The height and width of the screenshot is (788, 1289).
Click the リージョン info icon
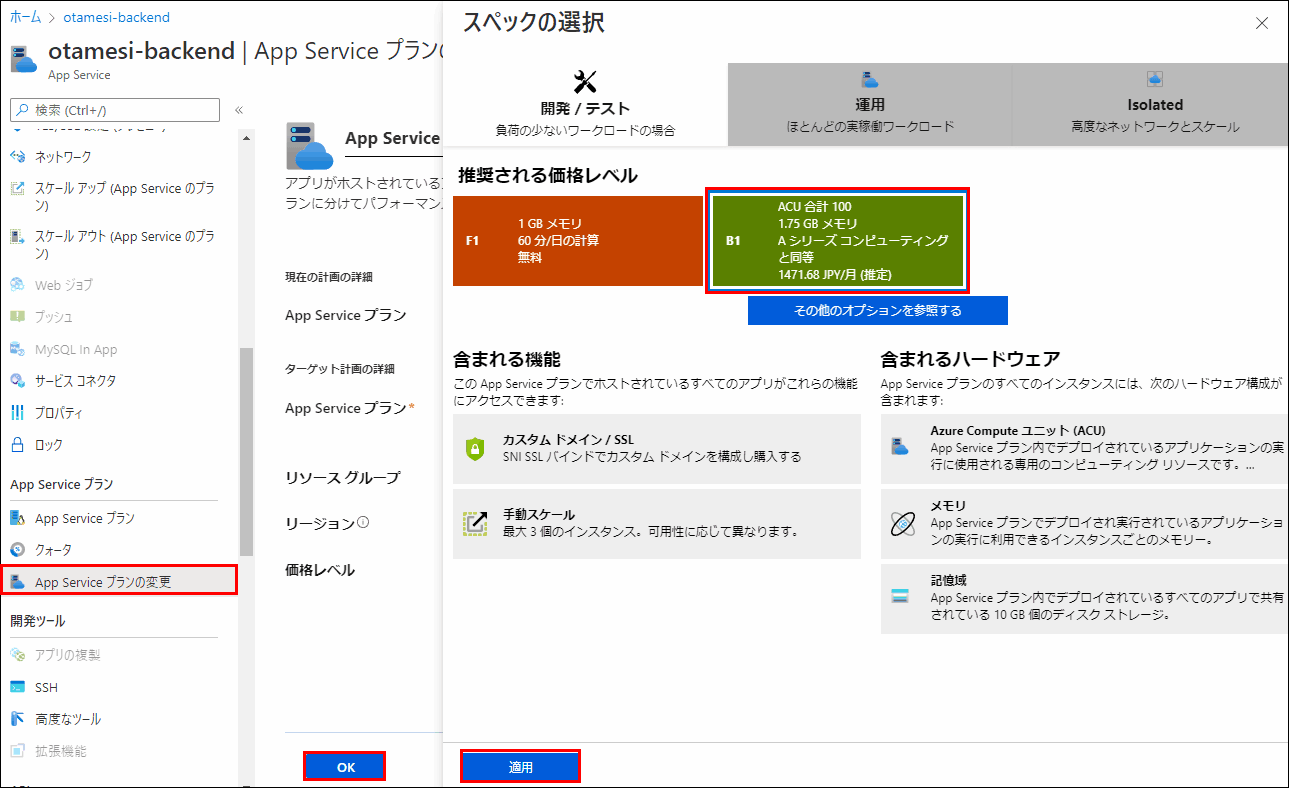click(364, 522)
